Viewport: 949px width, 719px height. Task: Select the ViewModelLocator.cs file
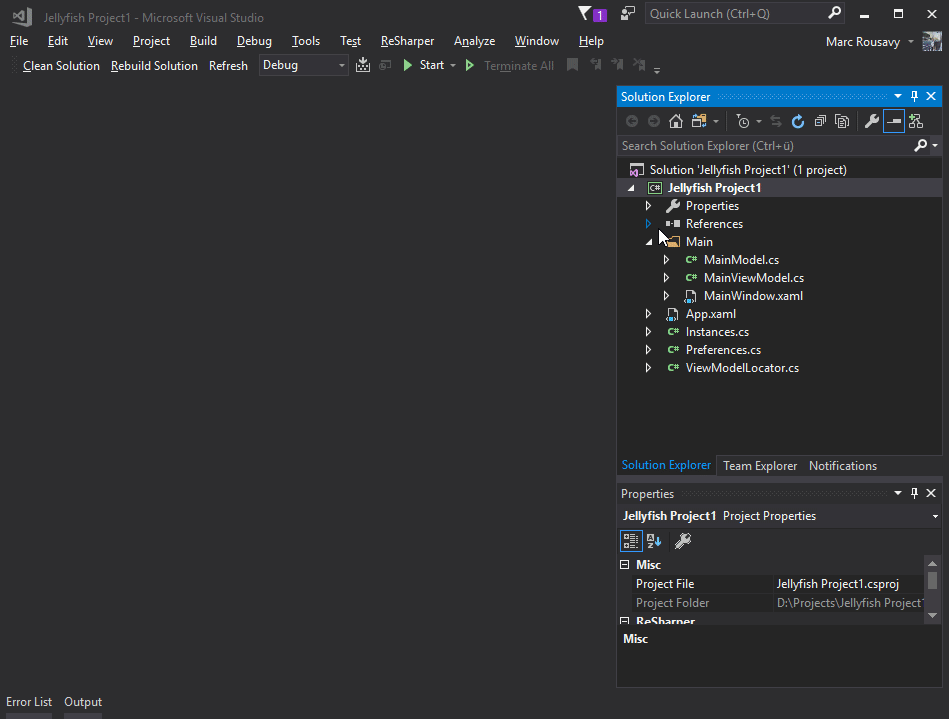pos(742,368)
